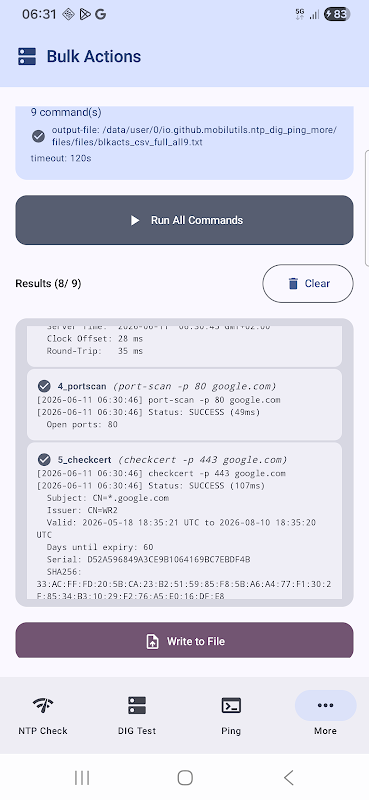This screenshot has height=800, width=369.
Task: Click the play icon on Run All Commands
Action: point(135,220)
